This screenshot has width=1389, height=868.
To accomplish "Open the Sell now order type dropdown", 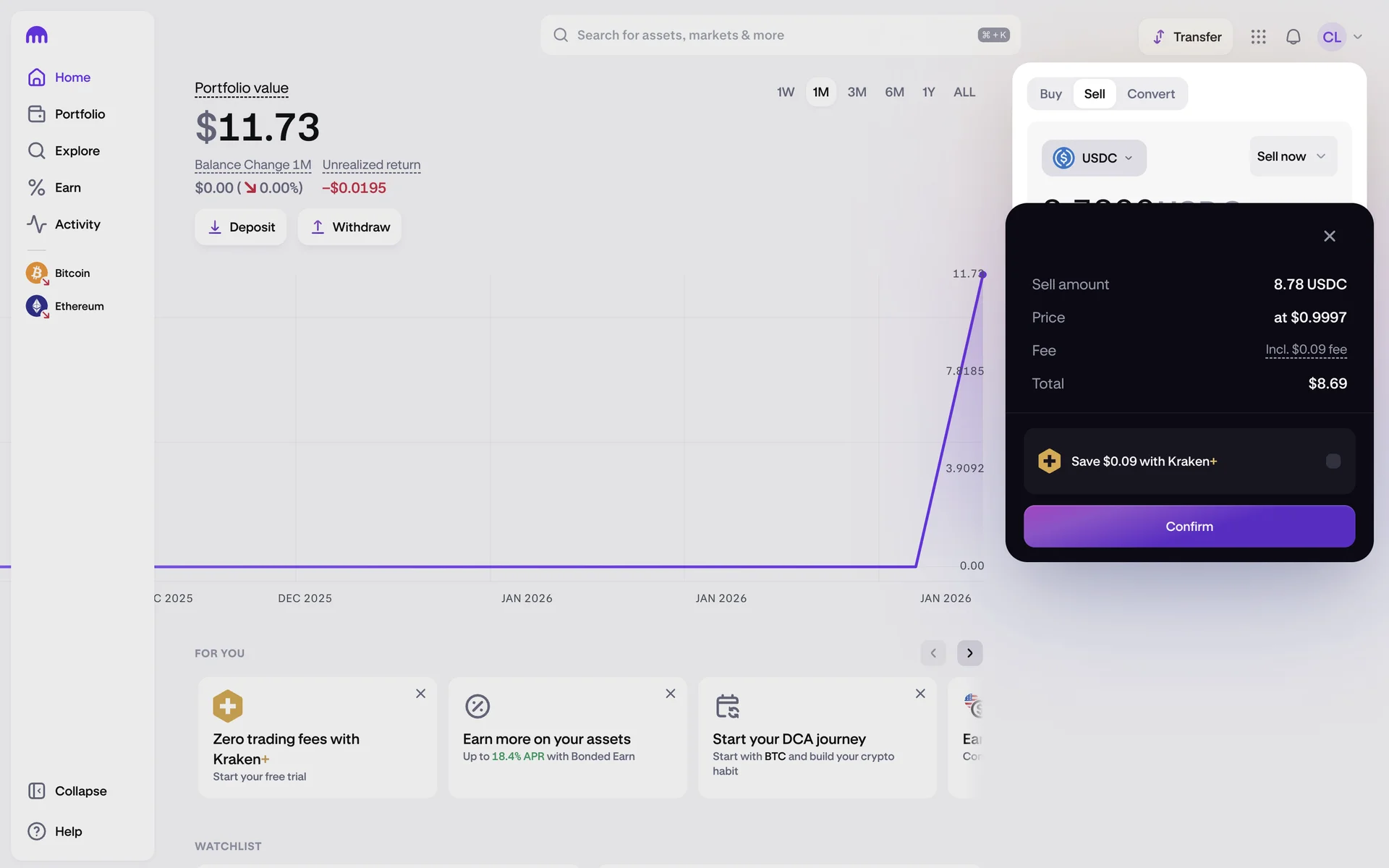I will click(1292, 156).
